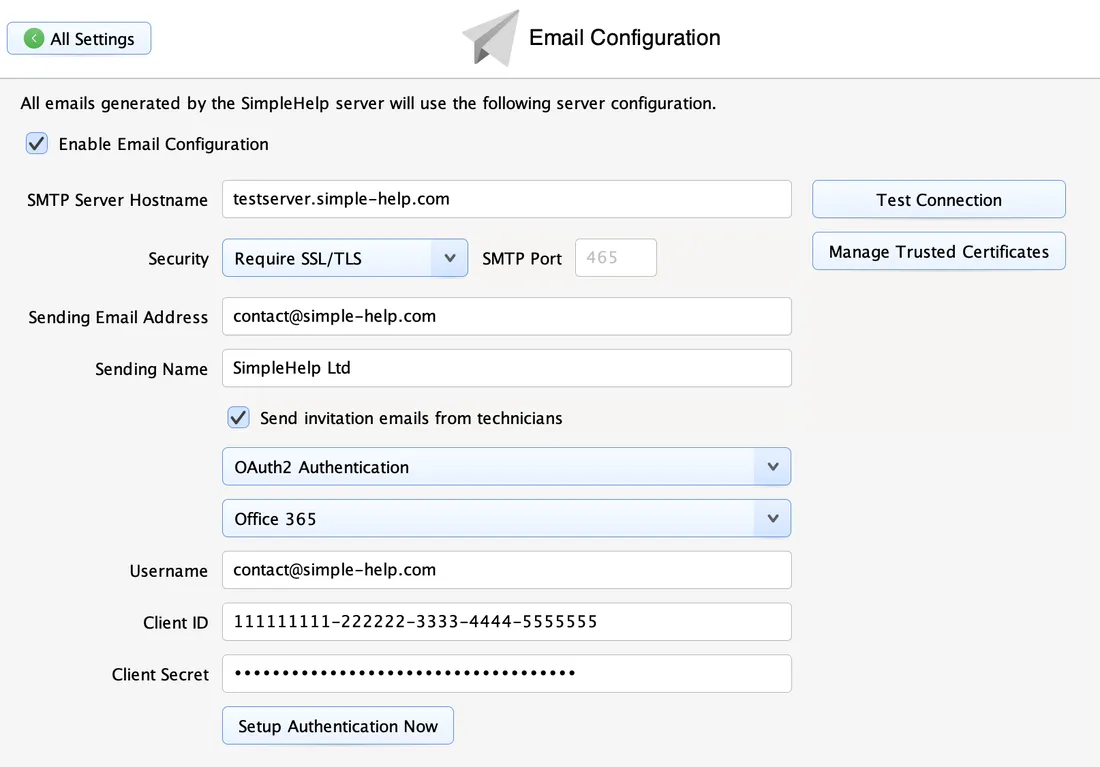
Task: Edit the Sending Name field
Action: pyautogui.click(x=506, y=368)
